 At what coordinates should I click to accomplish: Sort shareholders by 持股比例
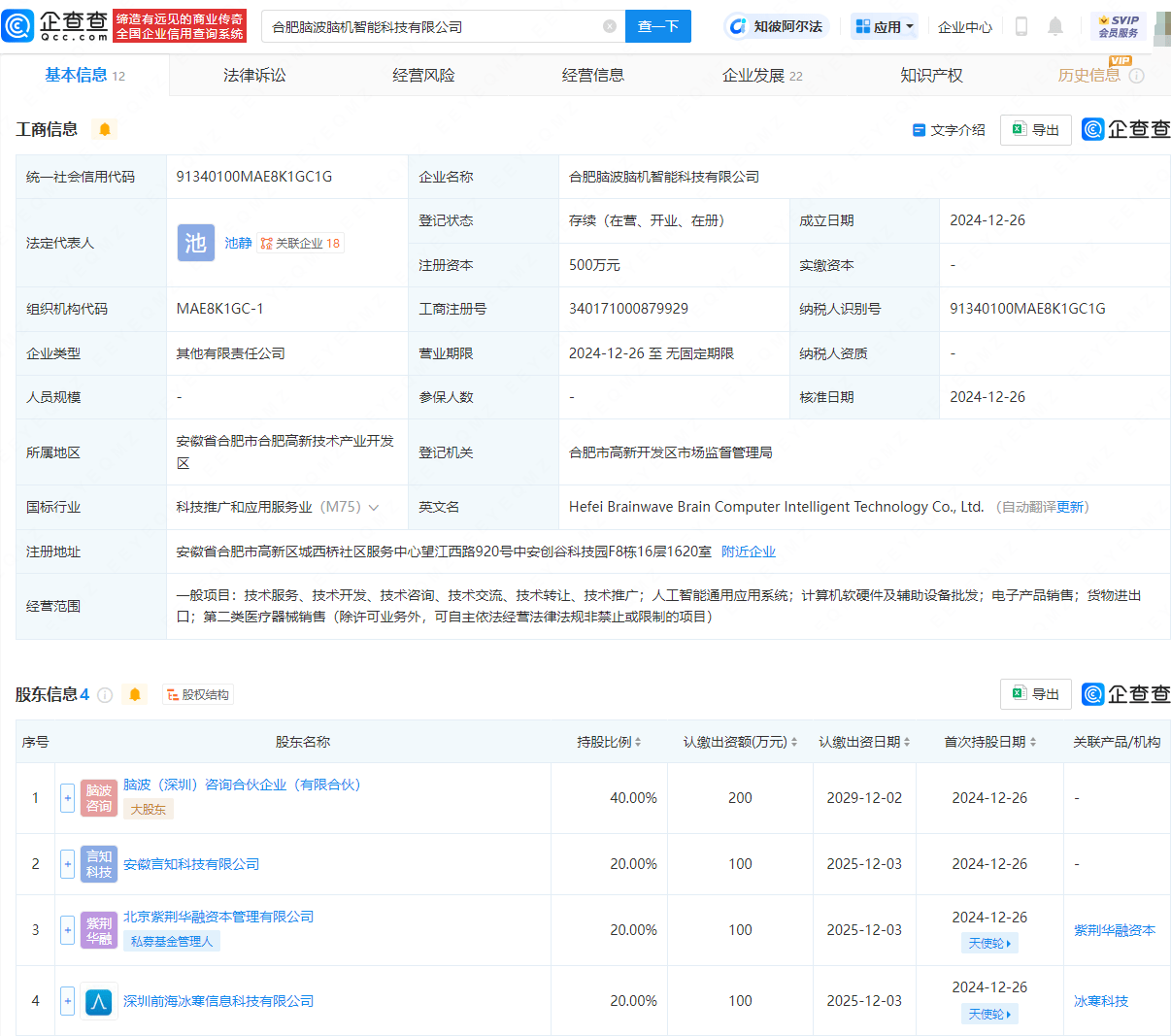[x=609, y=742]
